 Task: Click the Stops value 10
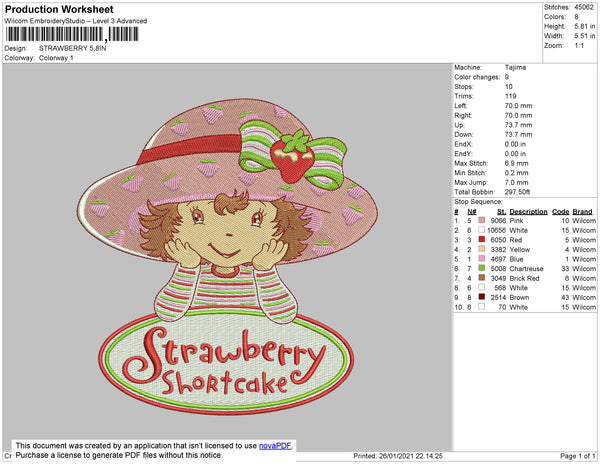point(509,86)
